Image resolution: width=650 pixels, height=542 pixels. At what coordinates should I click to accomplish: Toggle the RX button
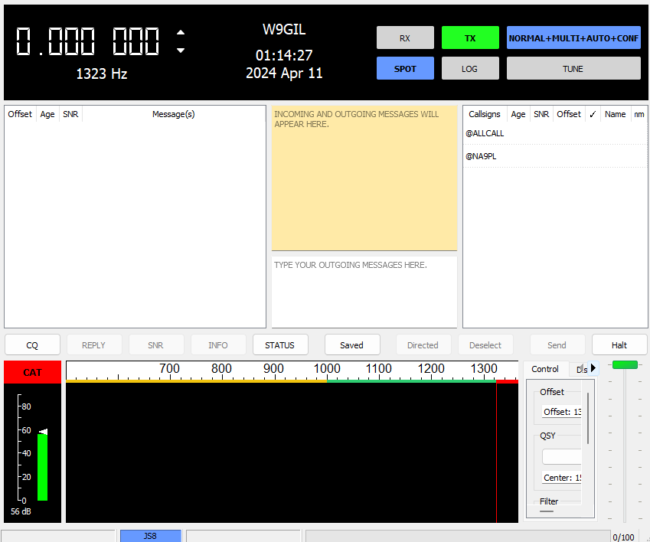(405, 38)
